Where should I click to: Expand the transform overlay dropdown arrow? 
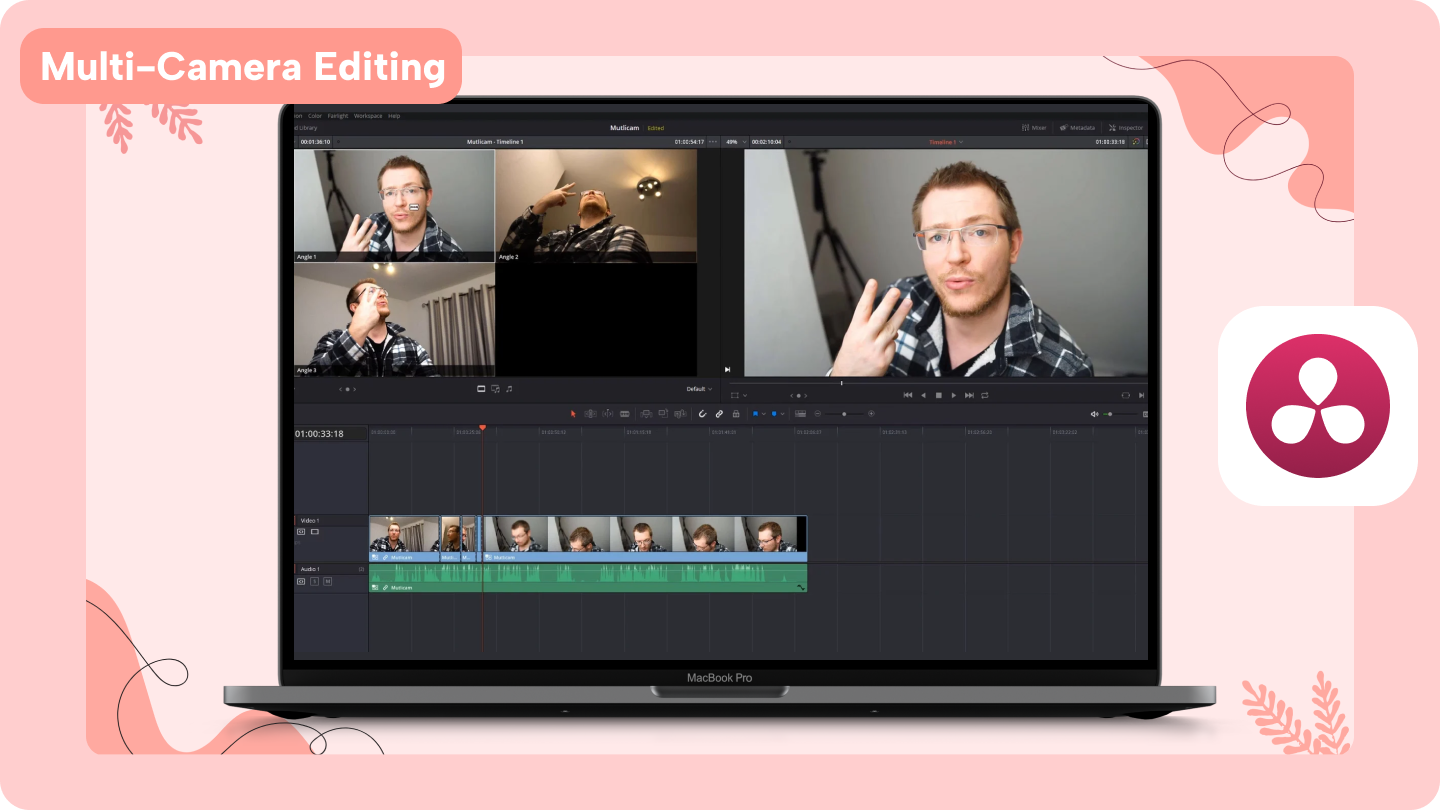[745, 395]
